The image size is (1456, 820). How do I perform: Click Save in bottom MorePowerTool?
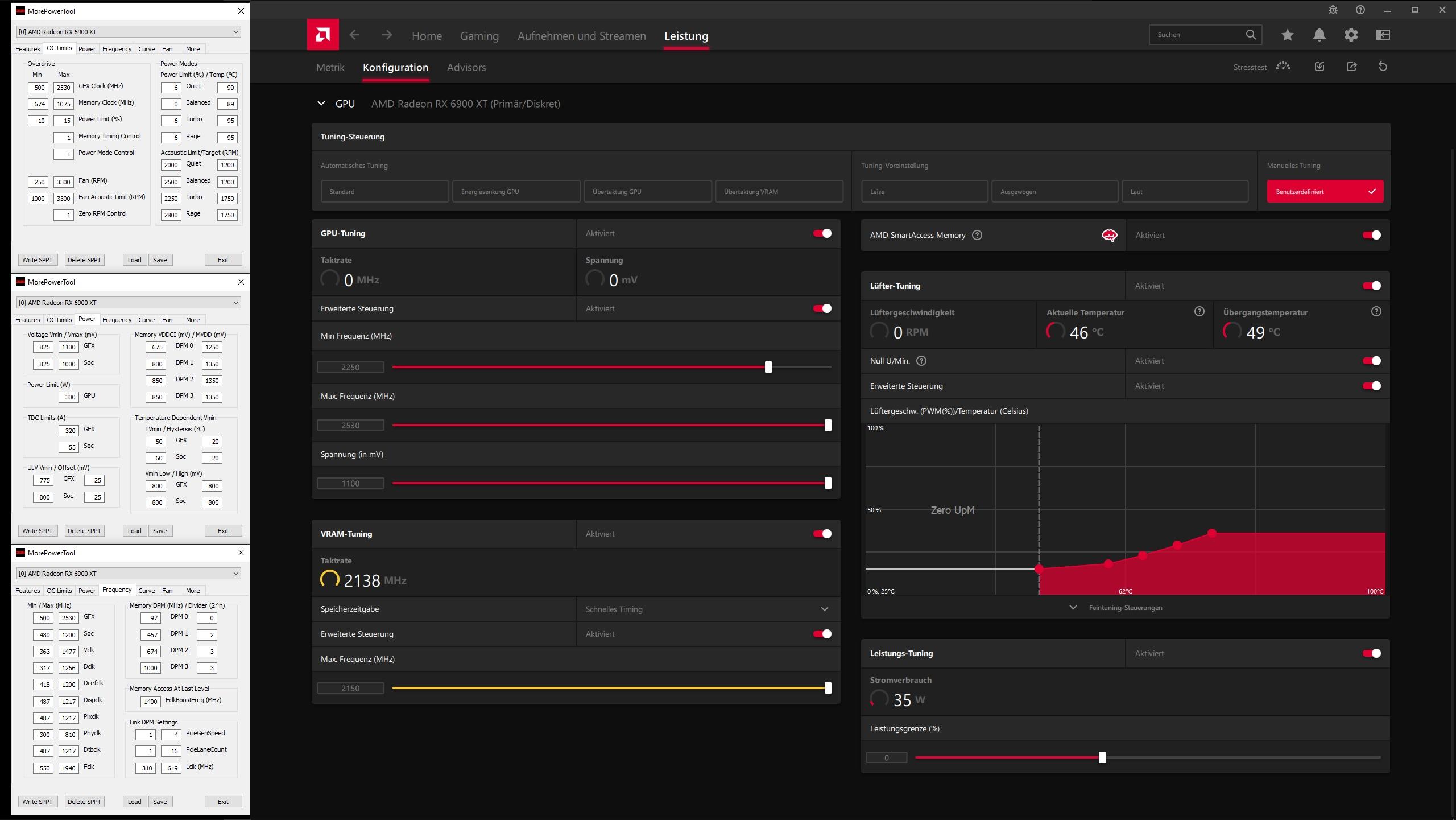[160, 802]
